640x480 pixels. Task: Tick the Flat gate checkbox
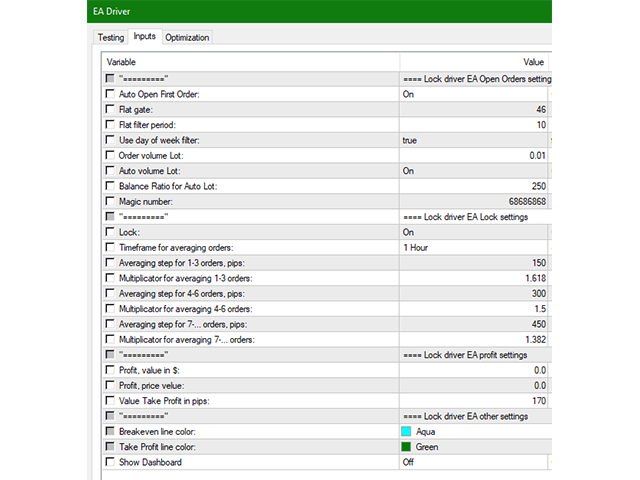tap(110, 109)
